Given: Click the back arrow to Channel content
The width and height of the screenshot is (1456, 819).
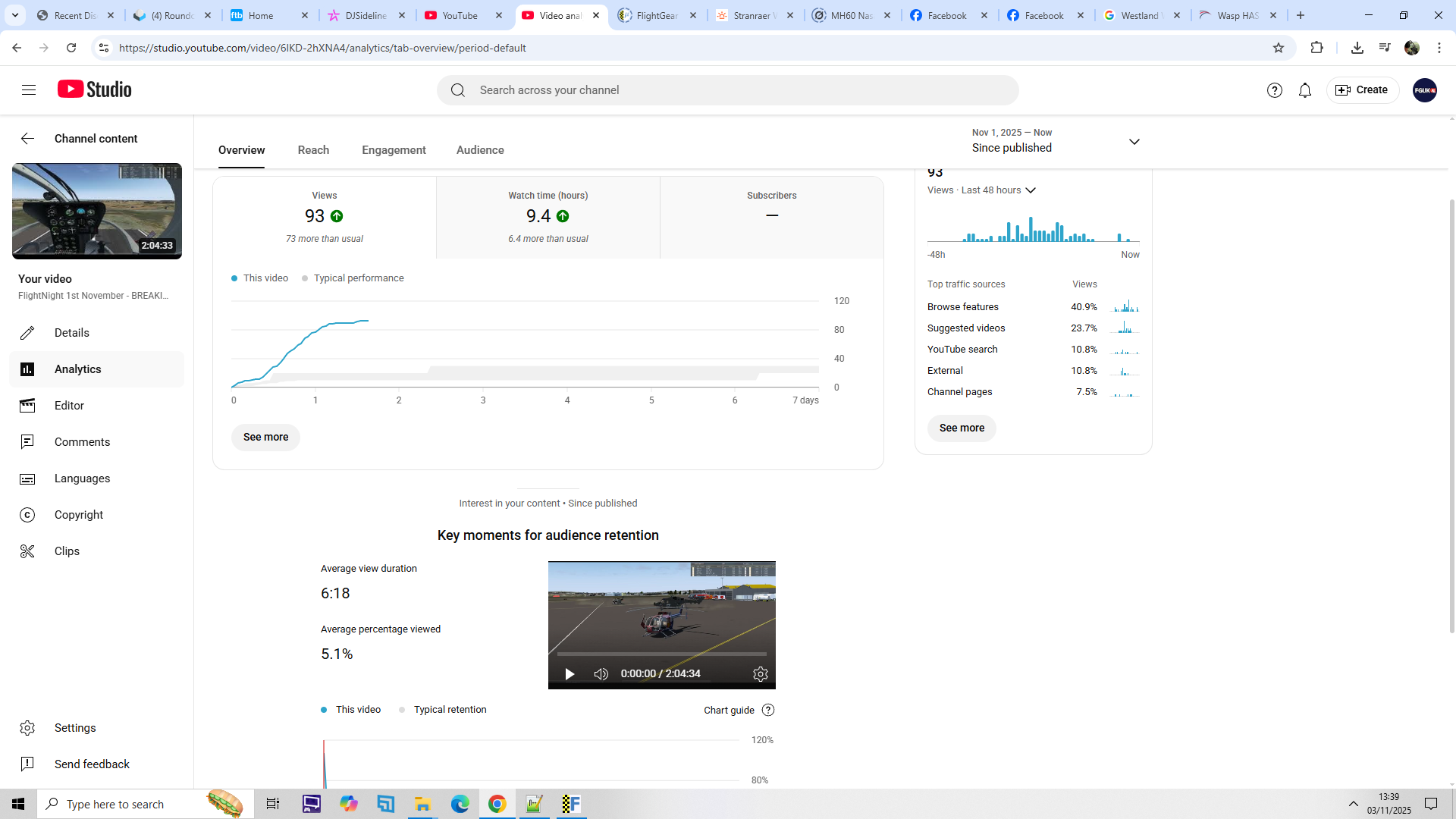Looking at the screenshot, I should point(27,139).
